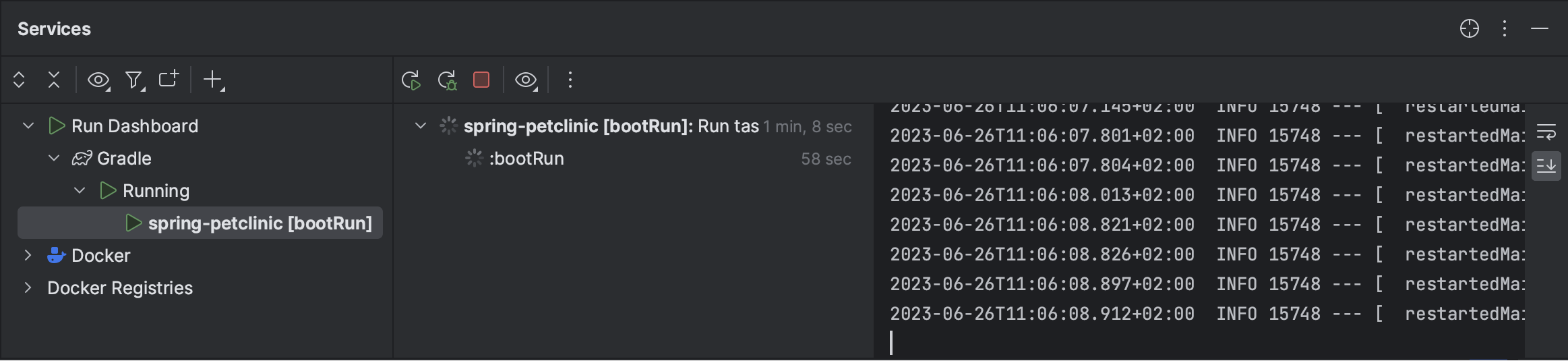Rerun the spring-petclinic bootRun task
This screenshot has height=361, width=1568.
pyautogui.click(x=411, y=80)
